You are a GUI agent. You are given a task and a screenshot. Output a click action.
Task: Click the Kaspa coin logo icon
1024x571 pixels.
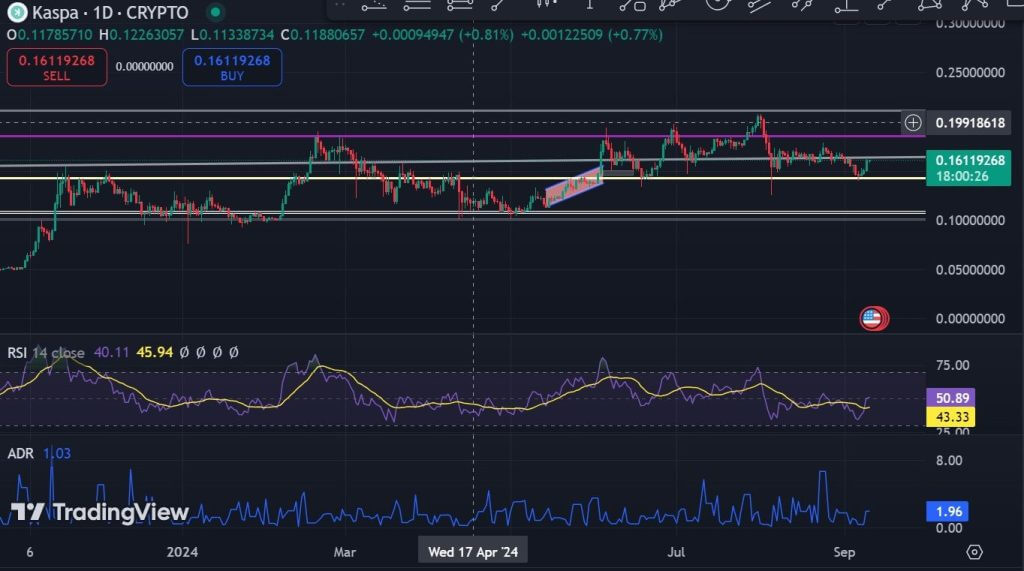(16, 12)
